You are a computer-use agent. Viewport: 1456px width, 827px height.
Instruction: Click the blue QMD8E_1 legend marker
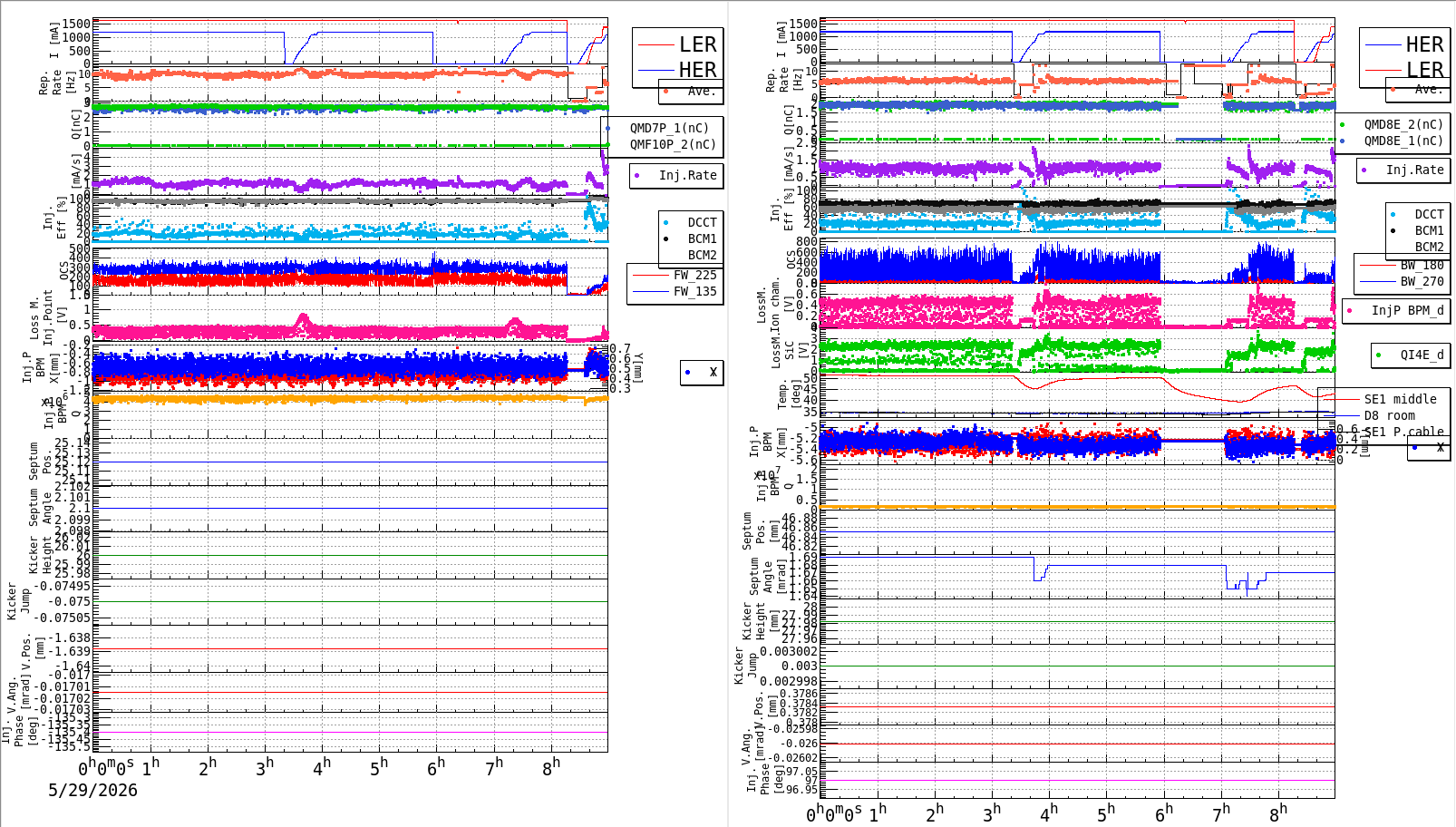pos(1343,141)
